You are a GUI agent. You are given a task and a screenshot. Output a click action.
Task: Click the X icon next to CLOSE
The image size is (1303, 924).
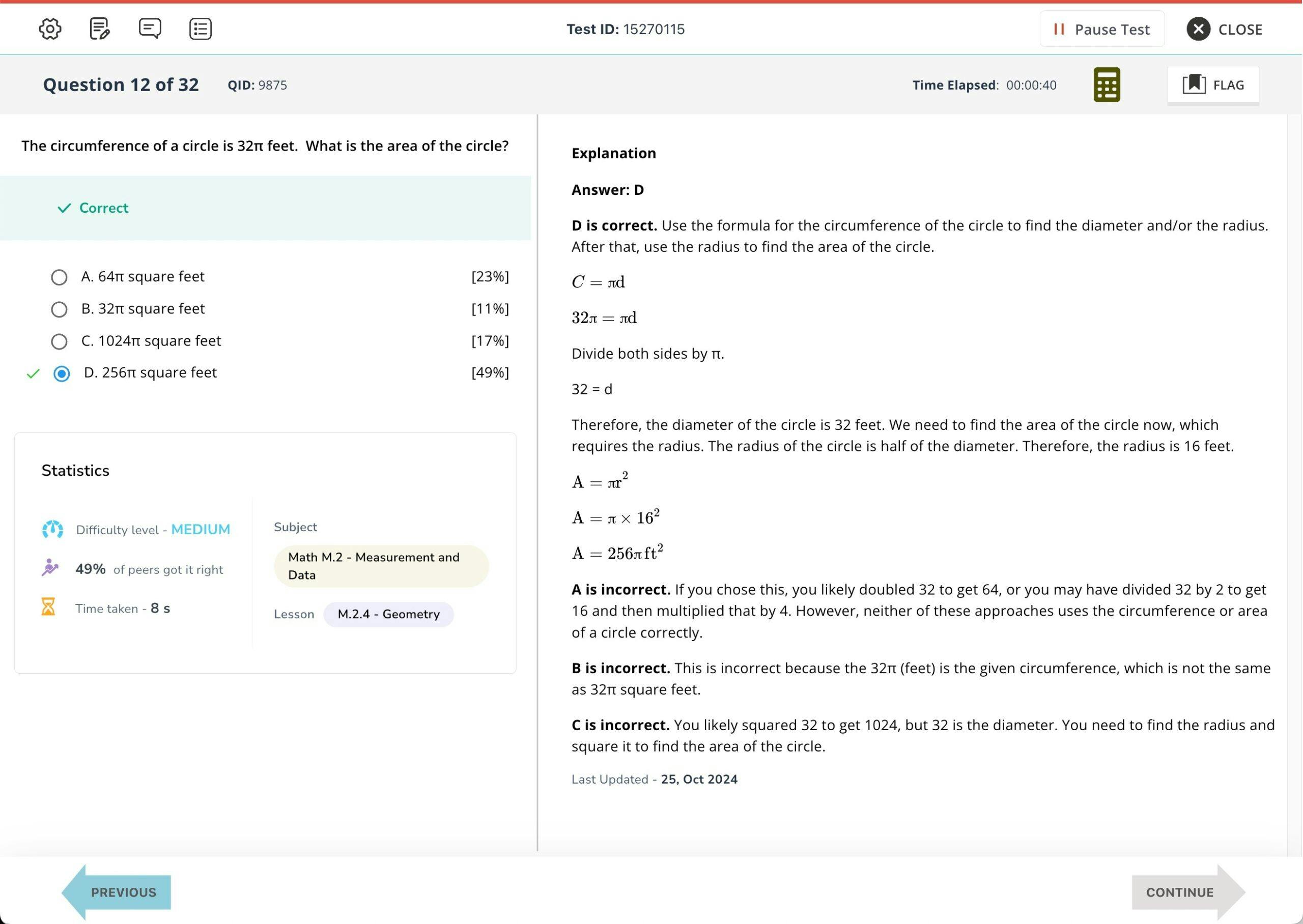pyautogui.click(x=1198, y=28)
